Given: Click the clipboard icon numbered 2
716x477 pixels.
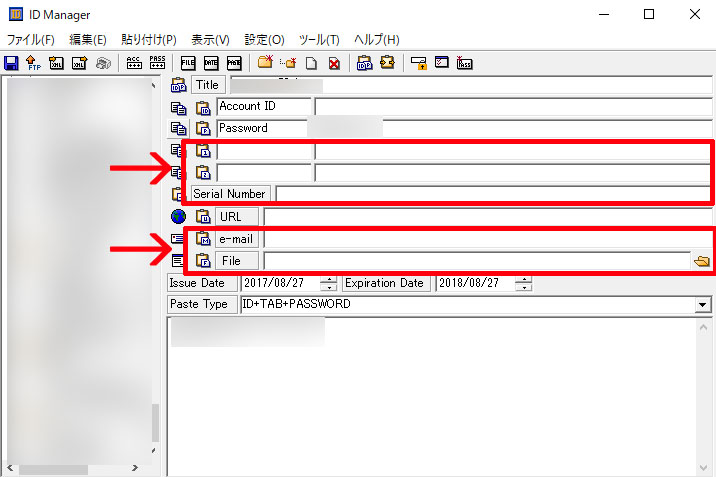Looking at the screenshot, I should (x=203, y=173).
